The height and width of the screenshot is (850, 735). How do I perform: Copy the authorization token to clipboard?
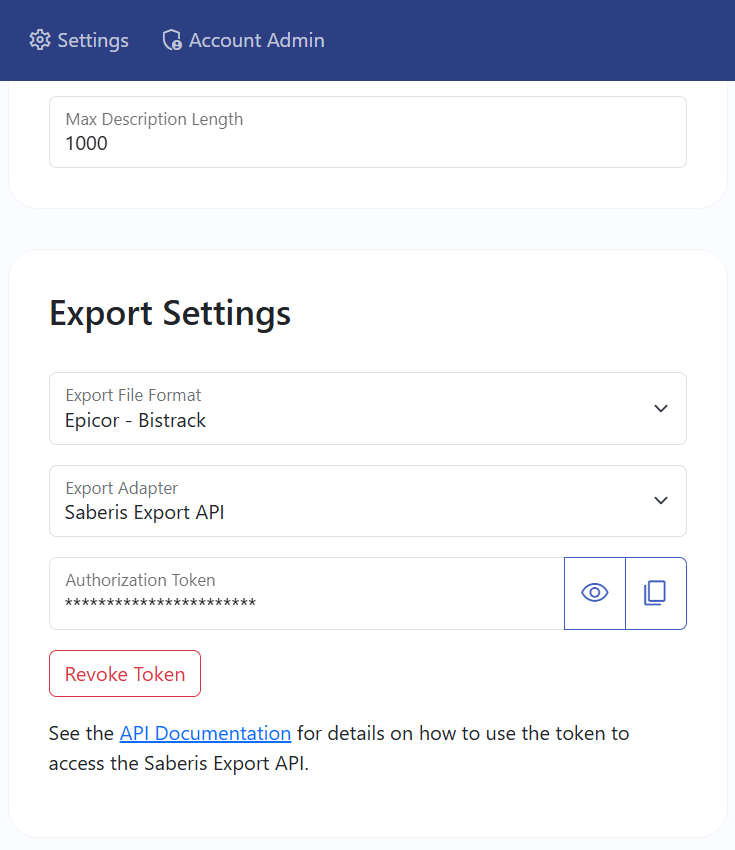coord(655,593)
